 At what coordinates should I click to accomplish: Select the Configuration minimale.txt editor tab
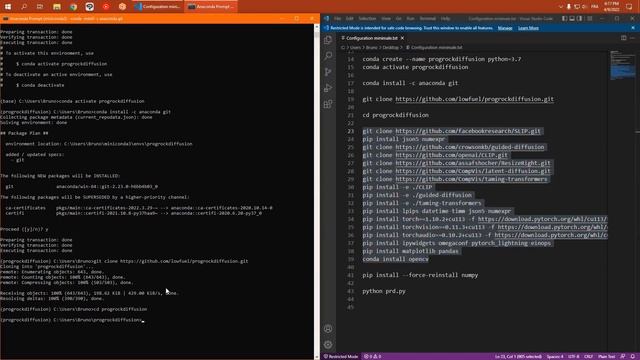click(x=371, y=38)
